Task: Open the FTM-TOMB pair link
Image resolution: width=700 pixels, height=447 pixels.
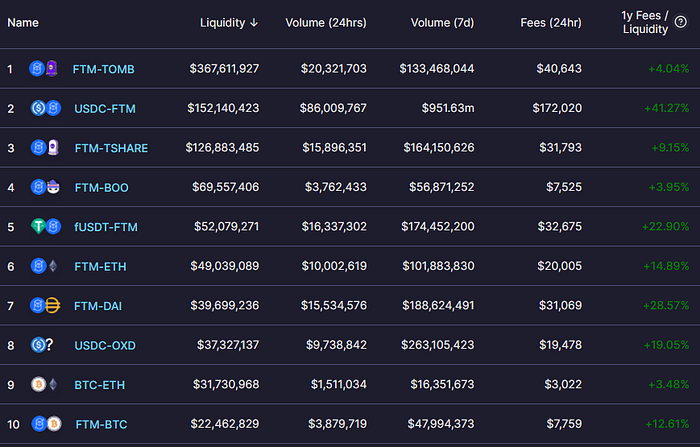Action: tap(104, 69)
